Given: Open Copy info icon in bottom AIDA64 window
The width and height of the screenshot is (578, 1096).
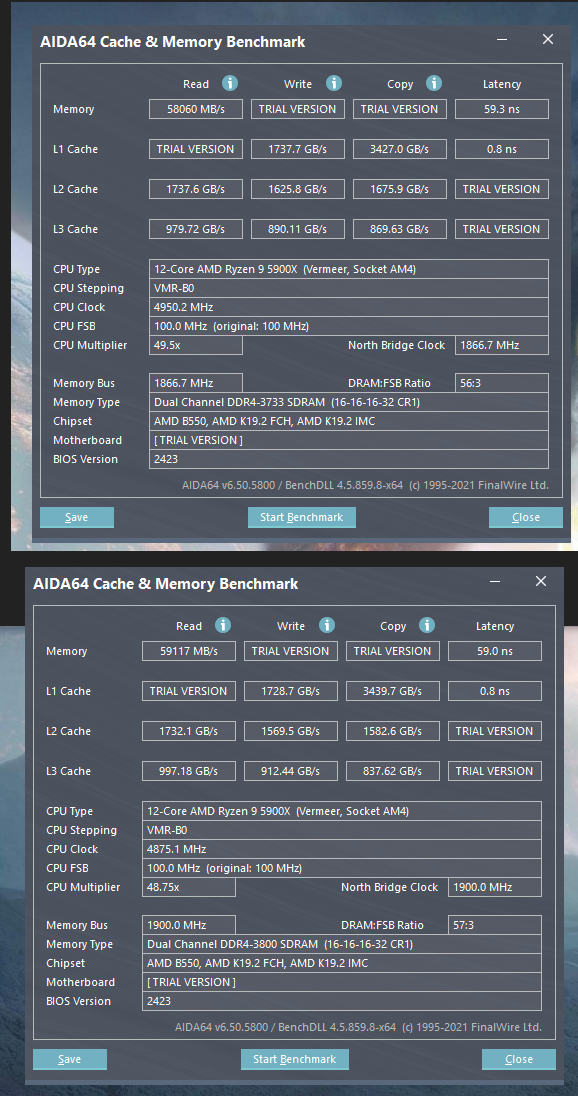Looking at the screenshot, I should click(427, 625).
